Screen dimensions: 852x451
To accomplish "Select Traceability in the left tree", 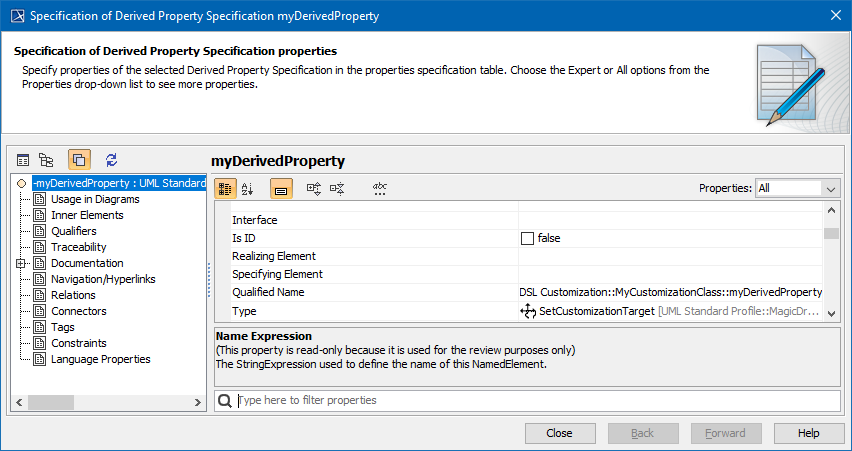I will tap(78, 247).
